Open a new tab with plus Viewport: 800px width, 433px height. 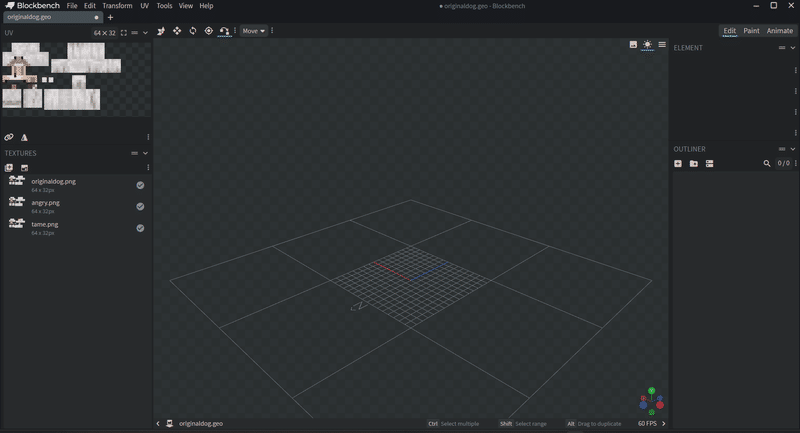tap(110, 17)
